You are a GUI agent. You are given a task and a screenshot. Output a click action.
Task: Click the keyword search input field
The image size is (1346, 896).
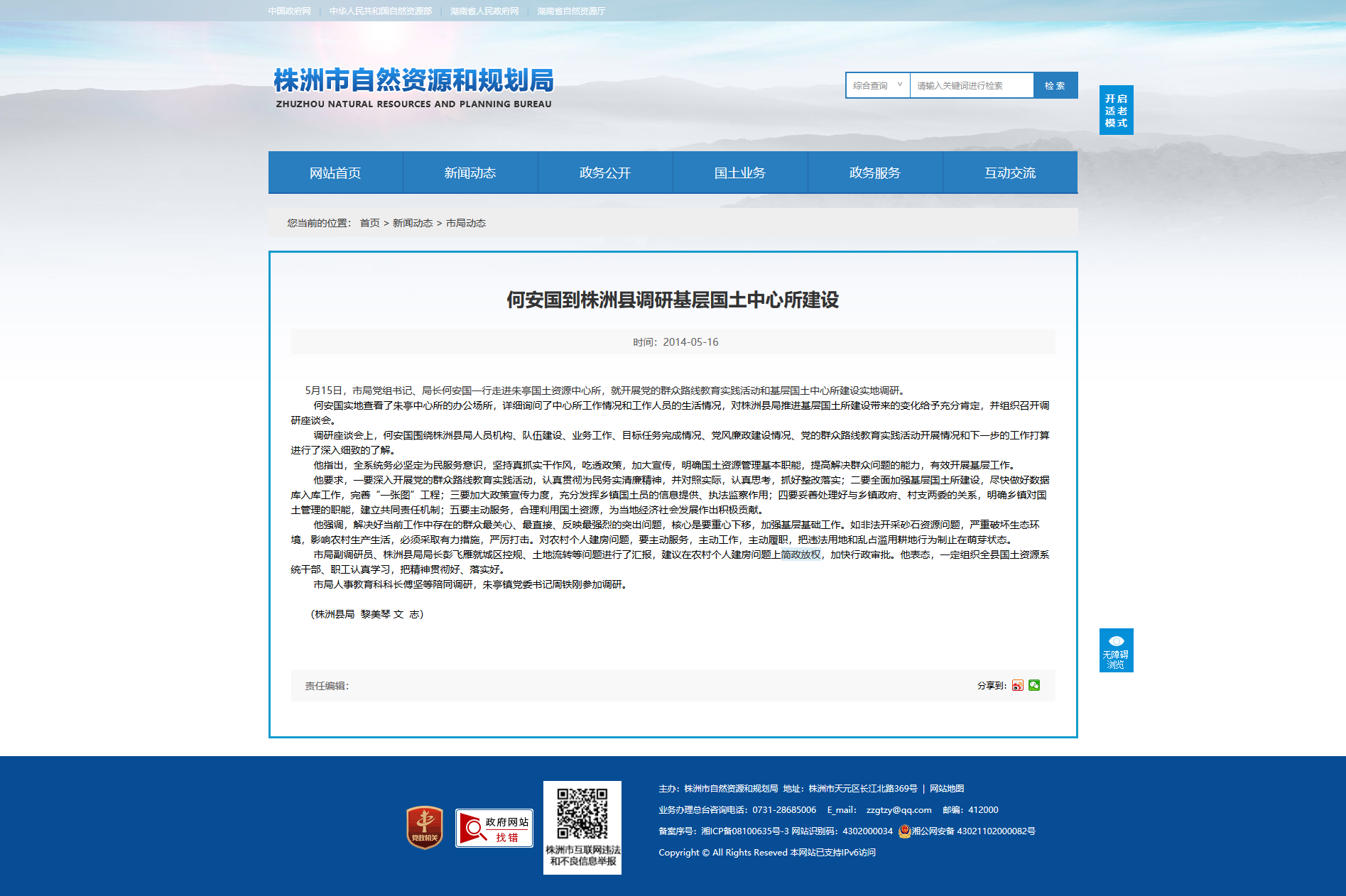click(x=972, y=85)
